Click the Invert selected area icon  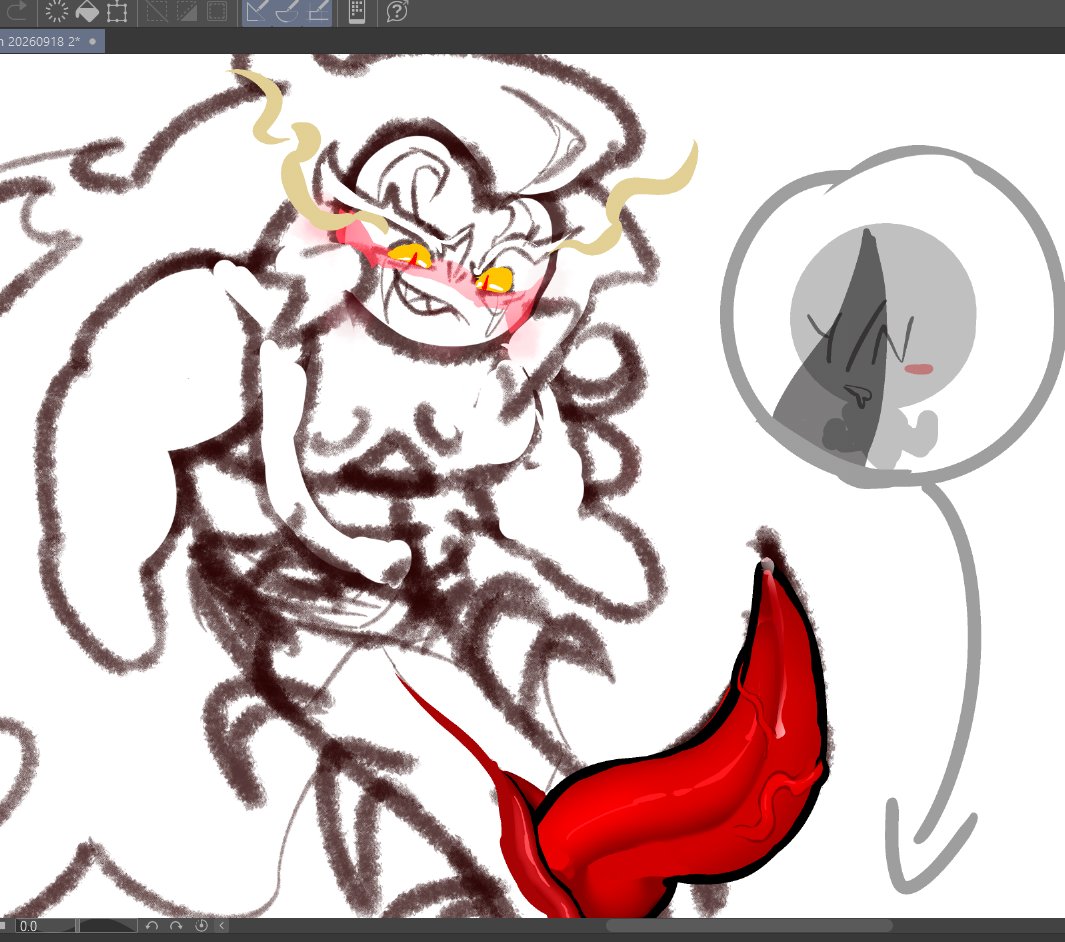[x=187, y=11]
